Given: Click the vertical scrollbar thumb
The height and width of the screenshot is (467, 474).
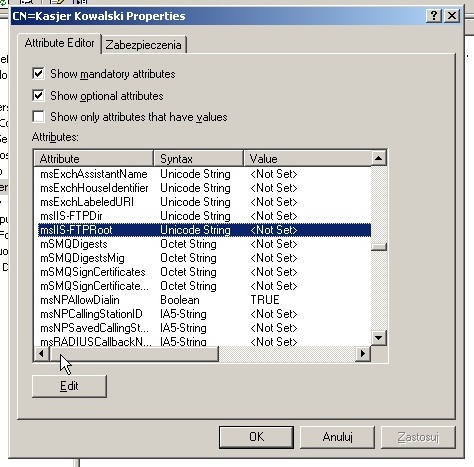Looking at the screenshot, I should click(379, 247).
